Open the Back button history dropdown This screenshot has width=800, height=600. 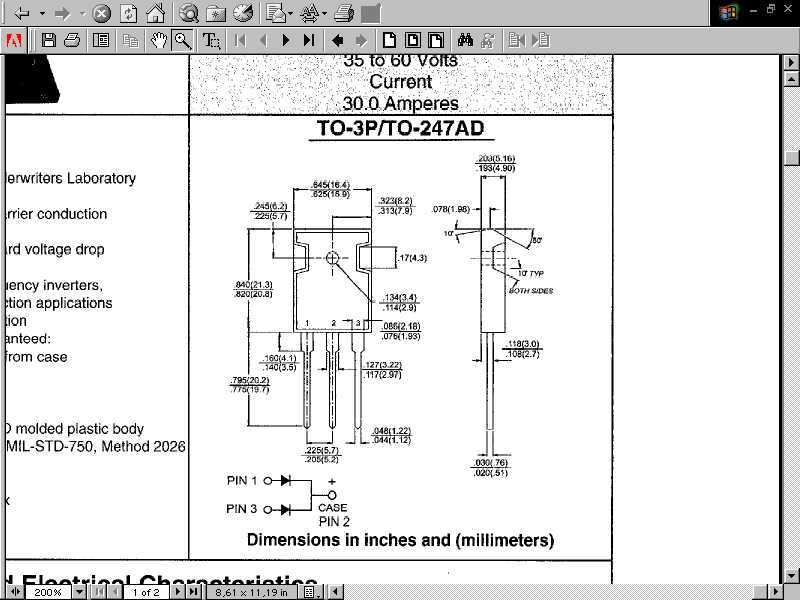pyautogui.click(x=42, y=13)
